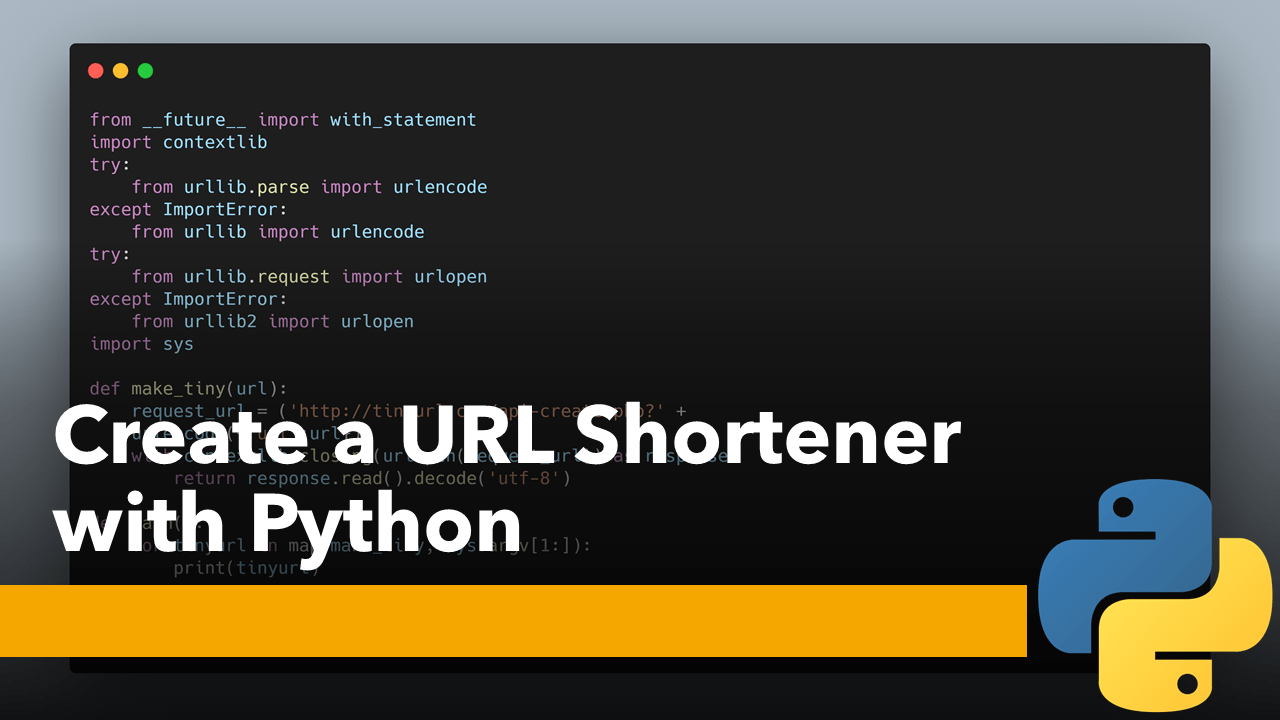Click the yellow minimize traffic light
This screenshot has width=1280, height=720.
point(120,71)
